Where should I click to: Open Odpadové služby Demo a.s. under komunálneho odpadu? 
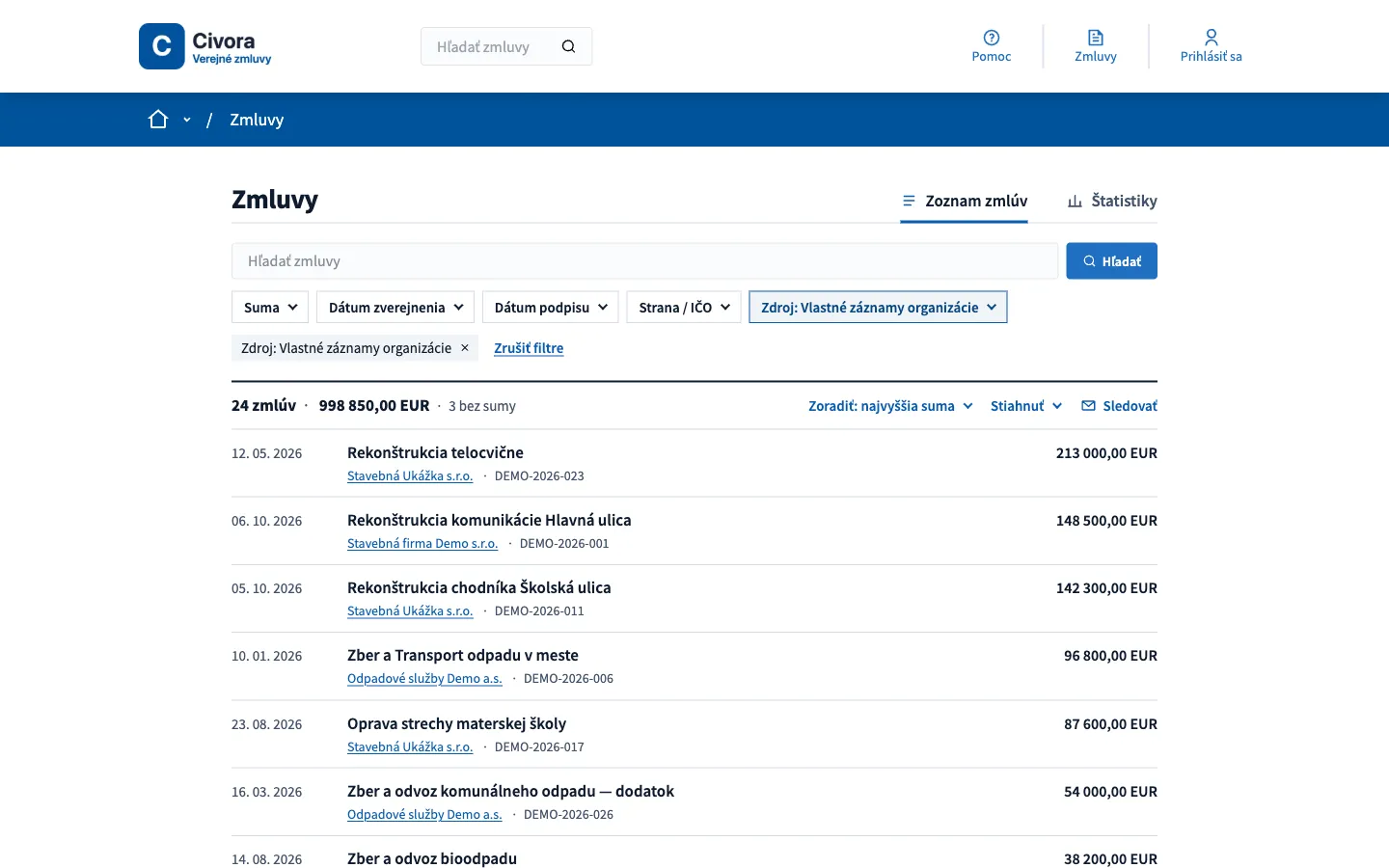click(424, 815)
